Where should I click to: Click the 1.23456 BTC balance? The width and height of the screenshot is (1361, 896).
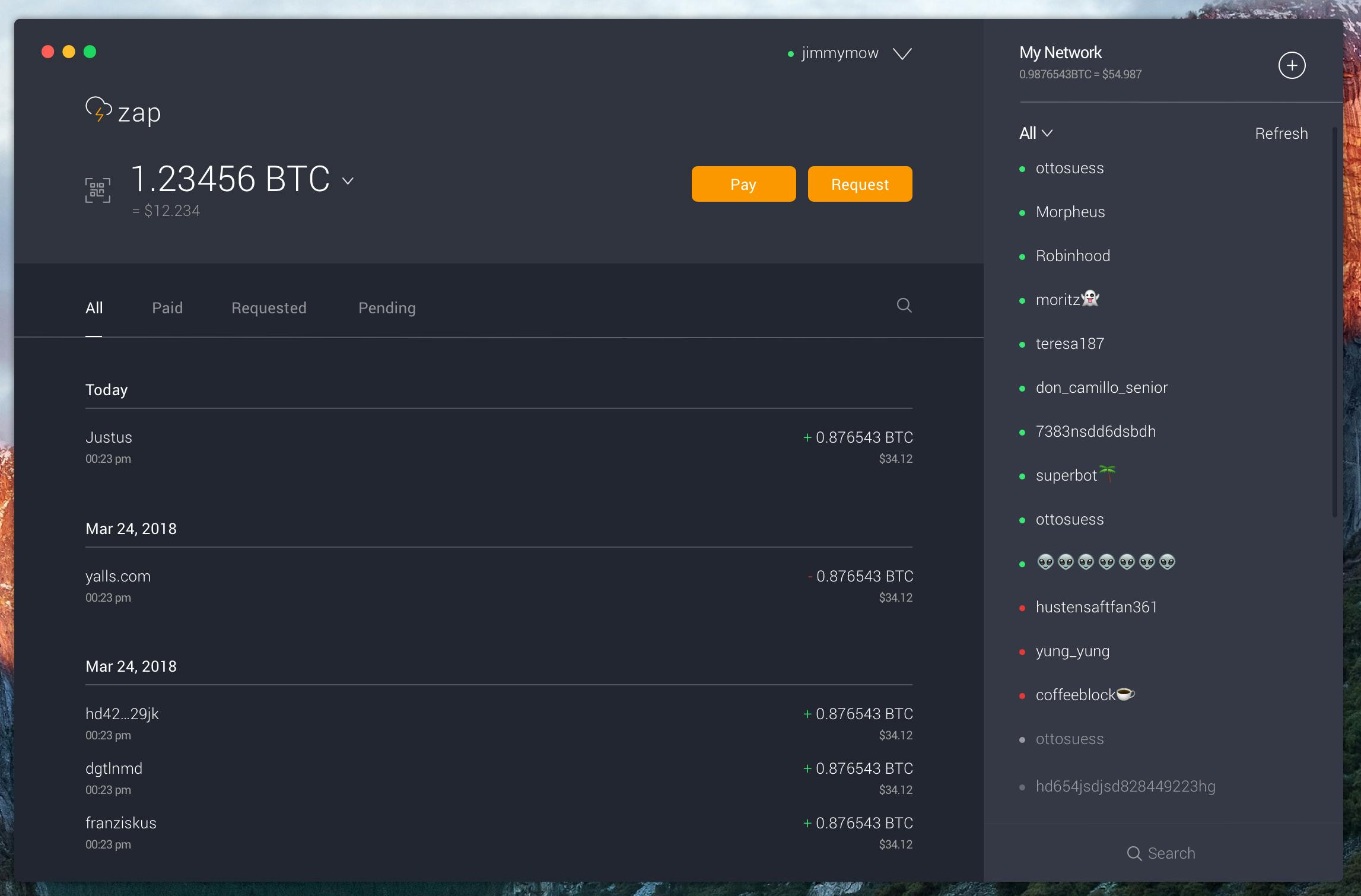pyautogui.click(x=230, y=179)
